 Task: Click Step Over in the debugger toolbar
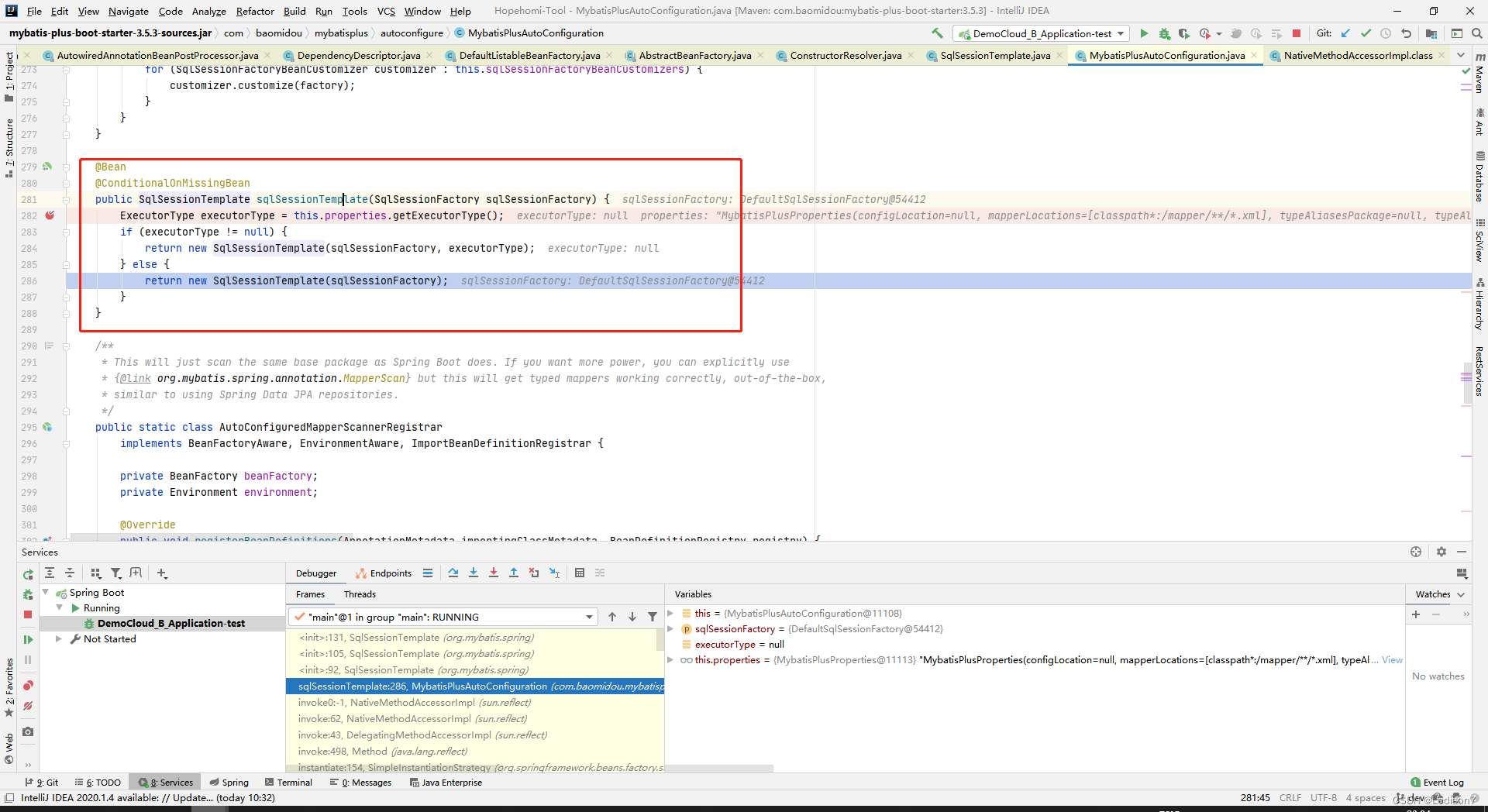(453, 573)
